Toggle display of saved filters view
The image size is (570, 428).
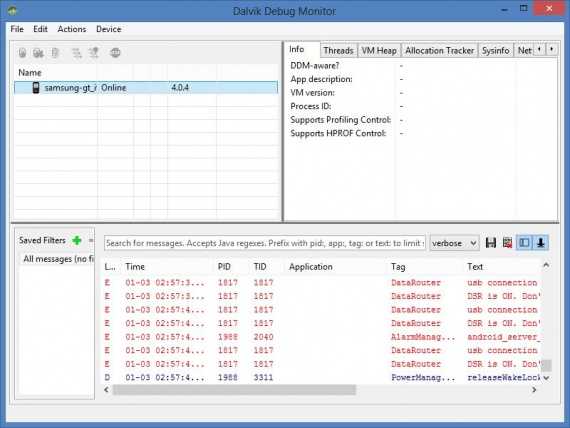coord(524,243)
